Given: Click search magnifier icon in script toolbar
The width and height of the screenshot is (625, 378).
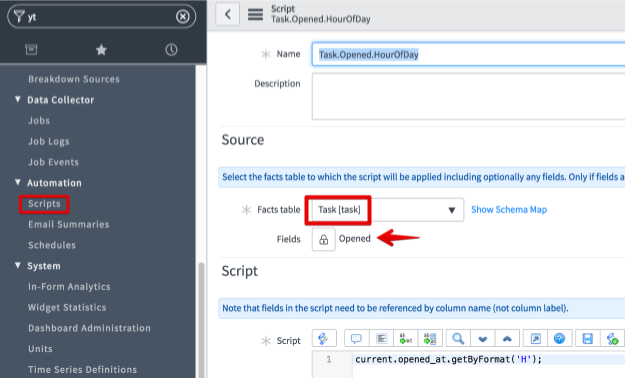Looking at the screenshot, I should (458, 339).
